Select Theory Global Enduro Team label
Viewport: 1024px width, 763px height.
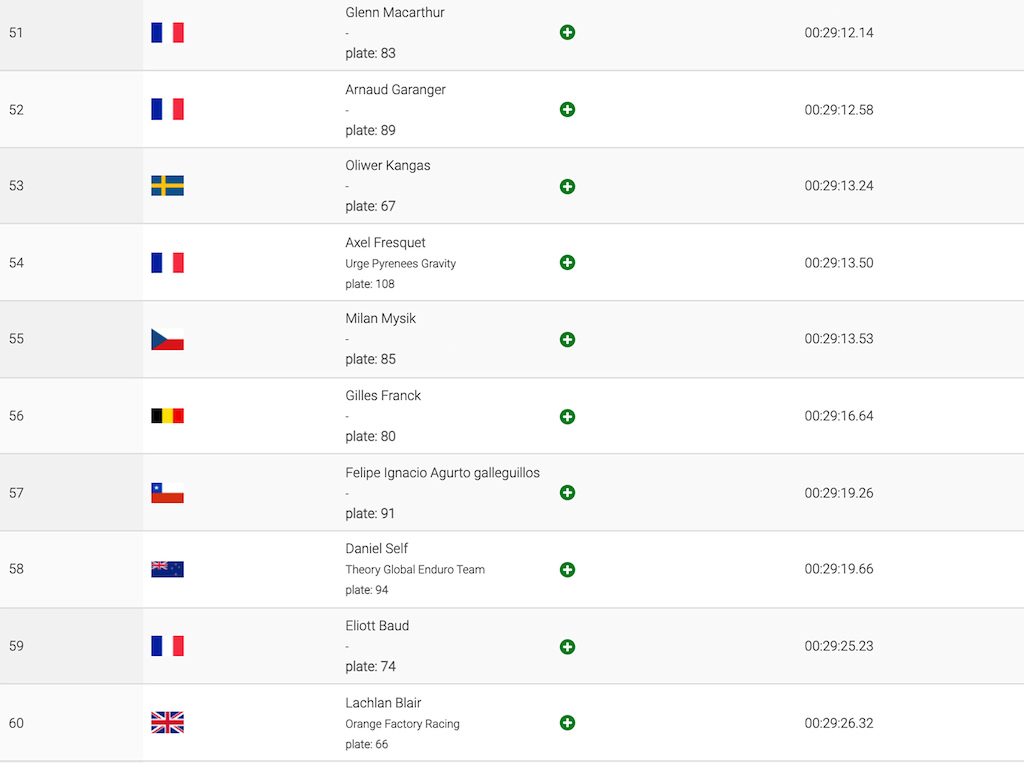click(415, 570)
